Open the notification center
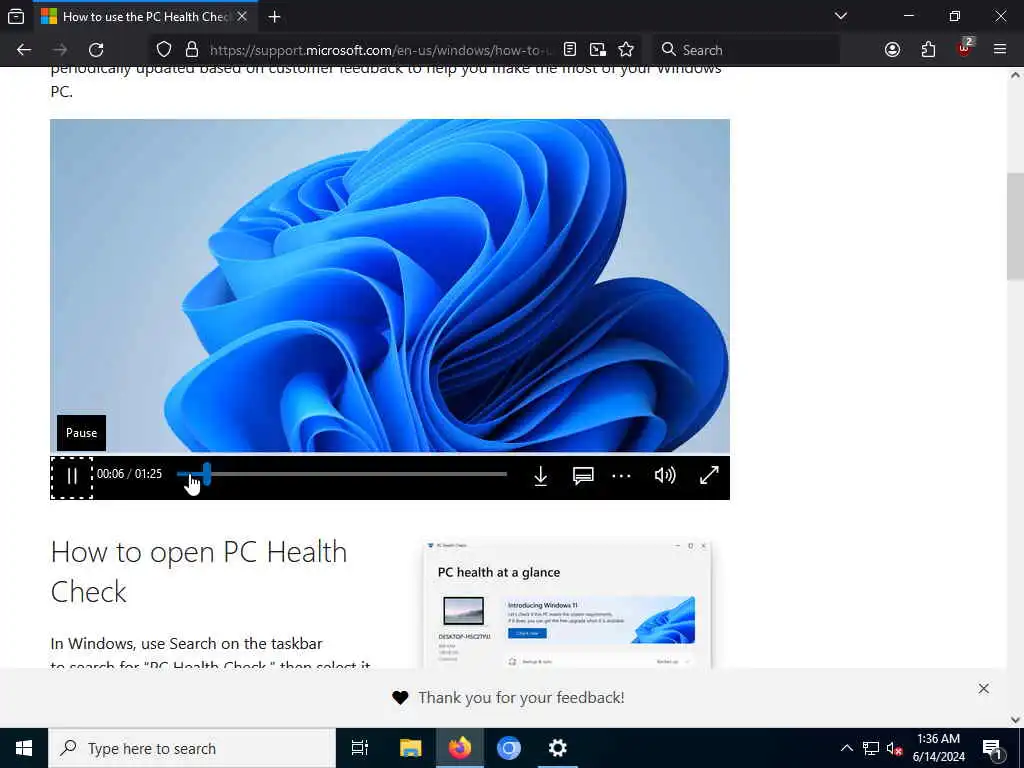Image resolution: width=1024 pixels, height=768 pixels. (991, 748)
